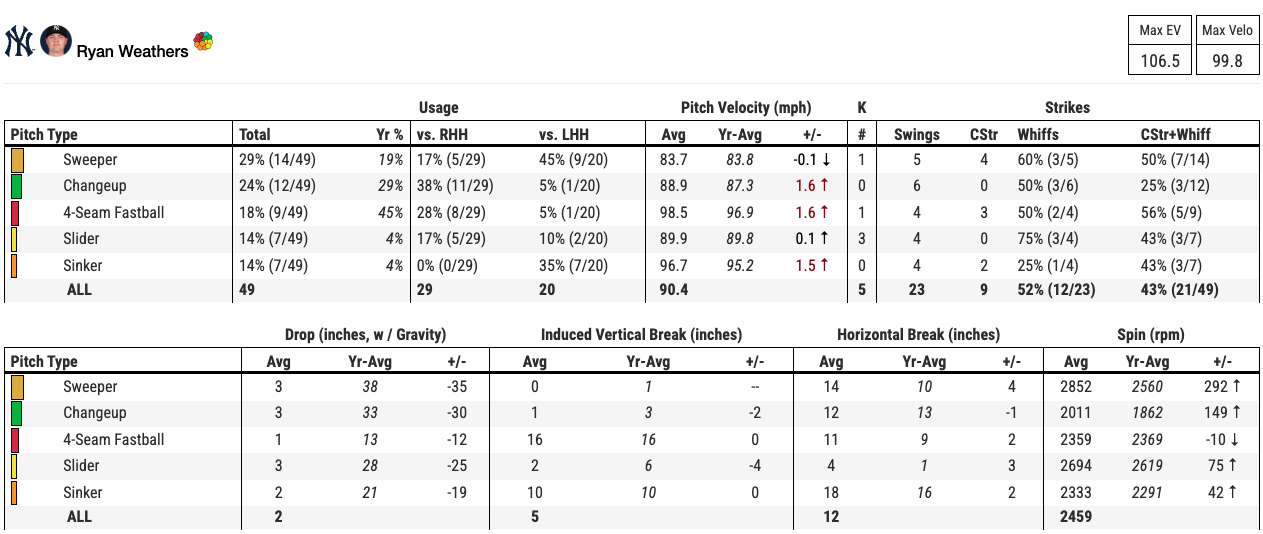Click the yellow Slider swatch in the top table
1263x534 pixels.
(14, 239)
